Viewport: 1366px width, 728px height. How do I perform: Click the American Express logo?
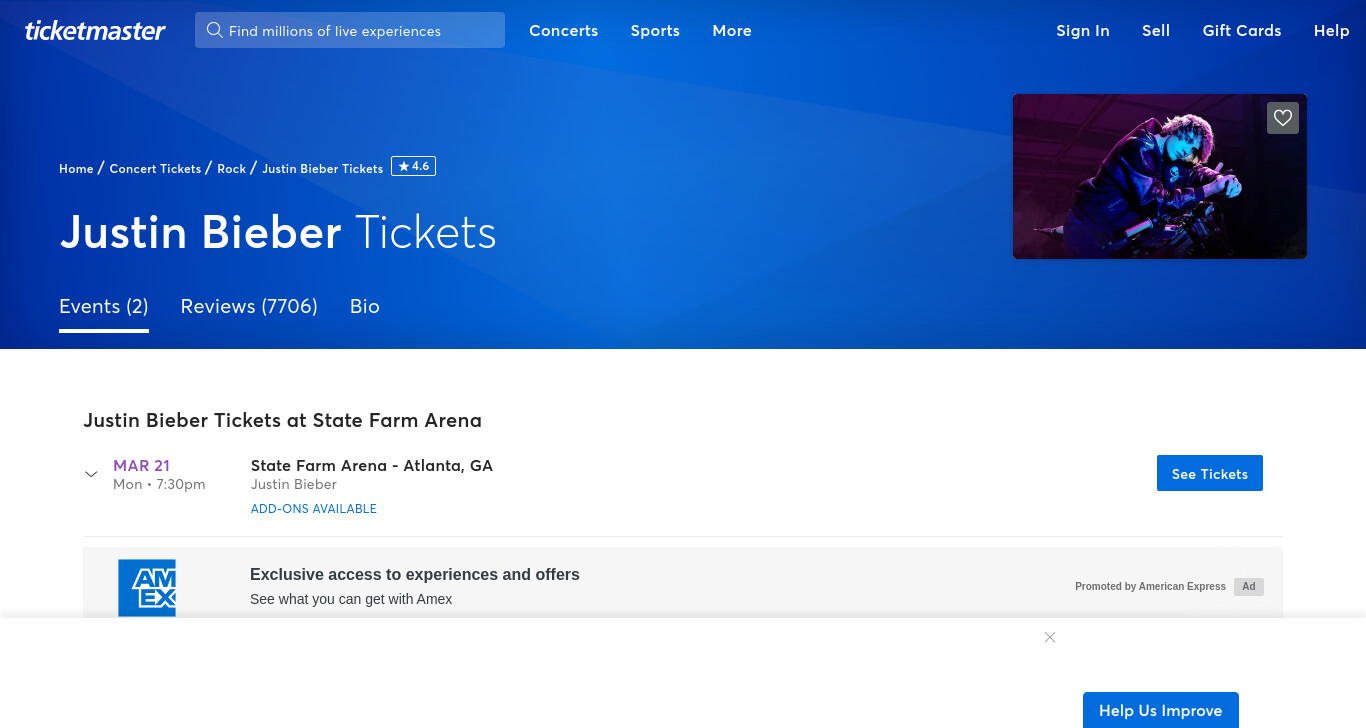[x=147, y=587]
